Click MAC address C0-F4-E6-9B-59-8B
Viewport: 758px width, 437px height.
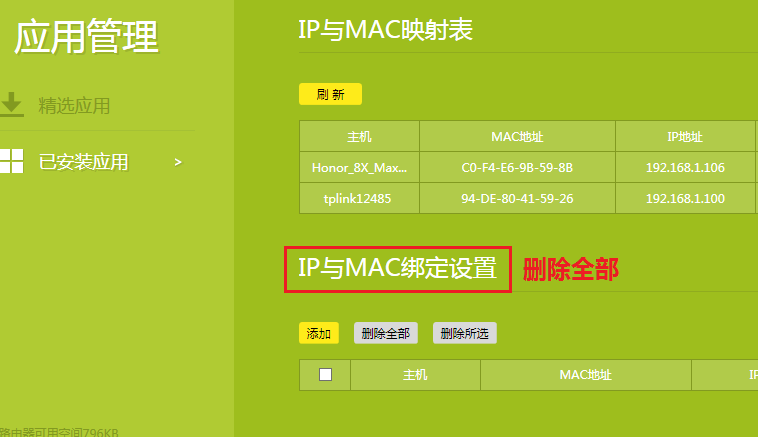[517, 167]
